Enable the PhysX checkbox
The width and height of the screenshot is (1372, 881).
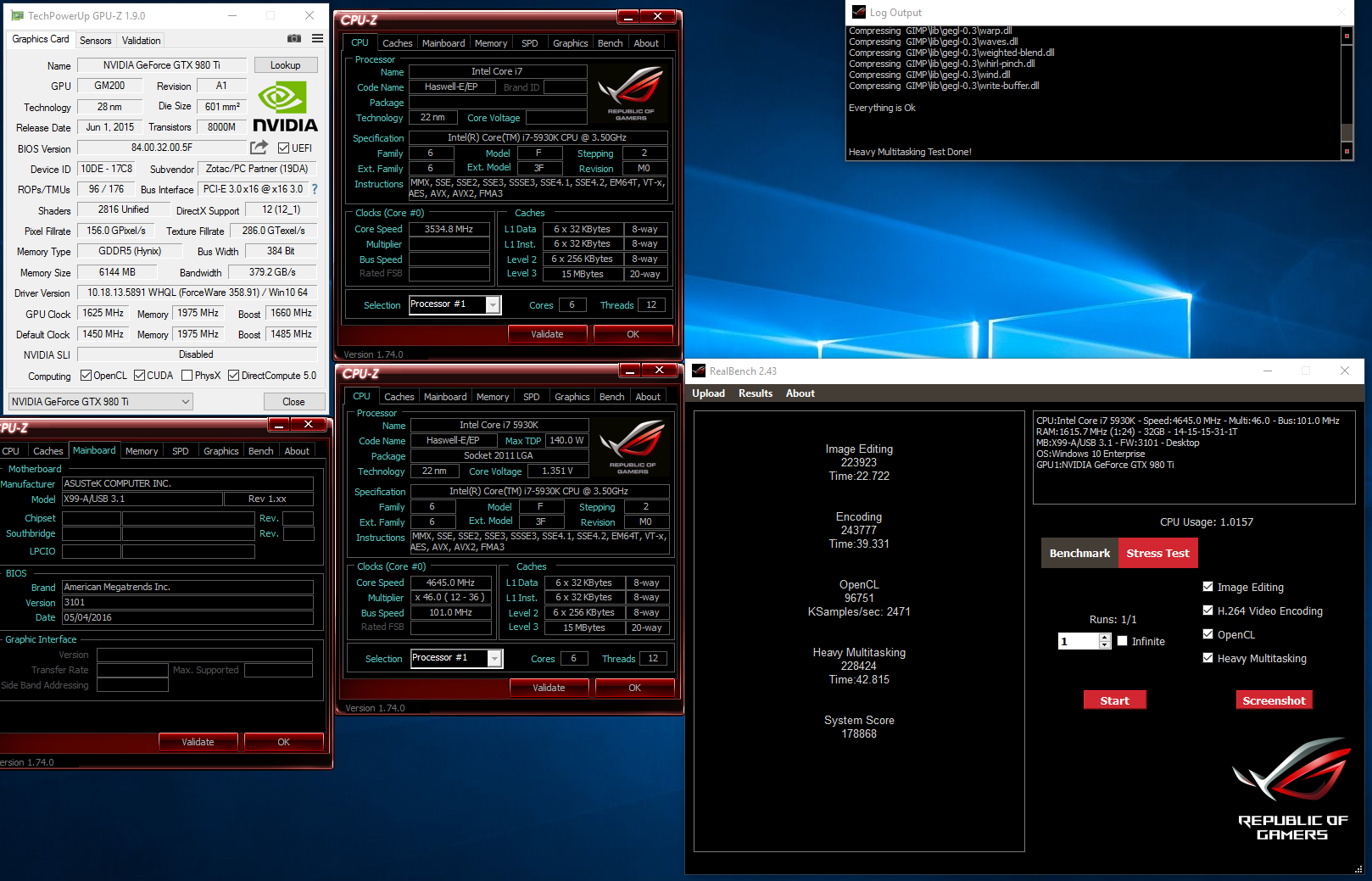[187, 376]
